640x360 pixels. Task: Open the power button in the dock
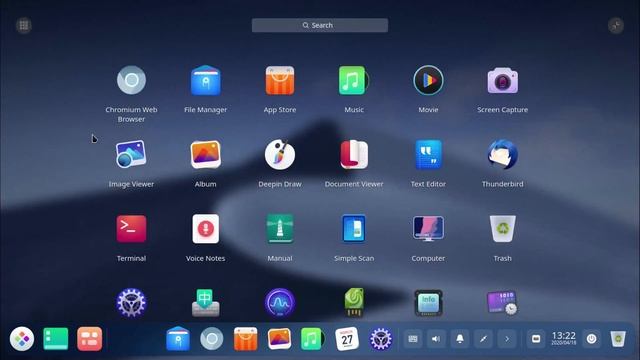tap(591, 339)
